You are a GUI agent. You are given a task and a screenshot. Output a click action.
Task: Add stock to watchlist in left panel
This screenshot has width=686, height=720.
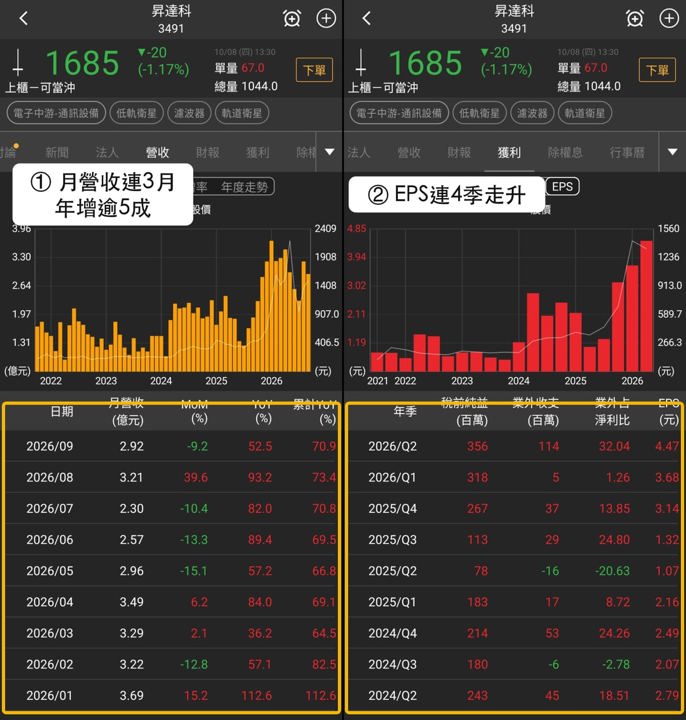tap(326, 18)
